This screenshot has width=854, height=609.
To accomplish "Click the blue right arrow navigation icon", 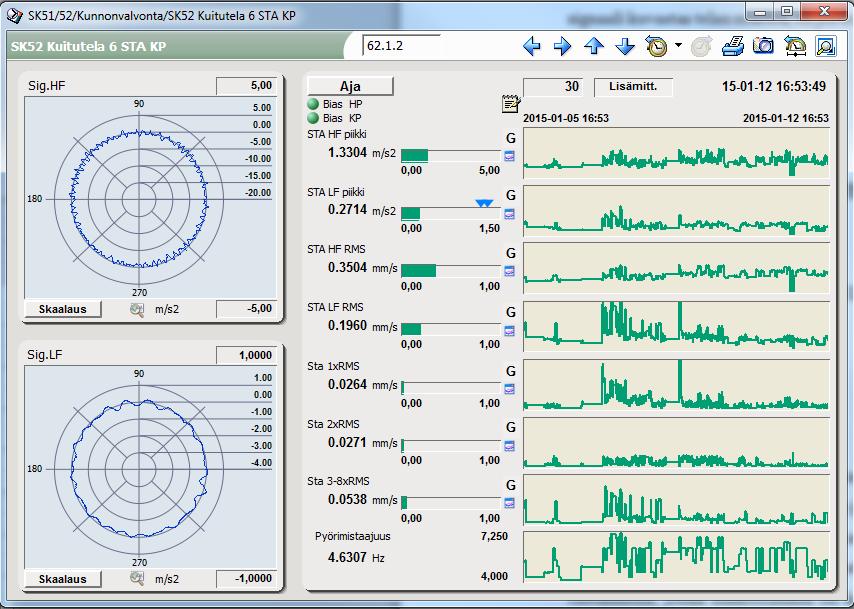I will coord(562,46).
